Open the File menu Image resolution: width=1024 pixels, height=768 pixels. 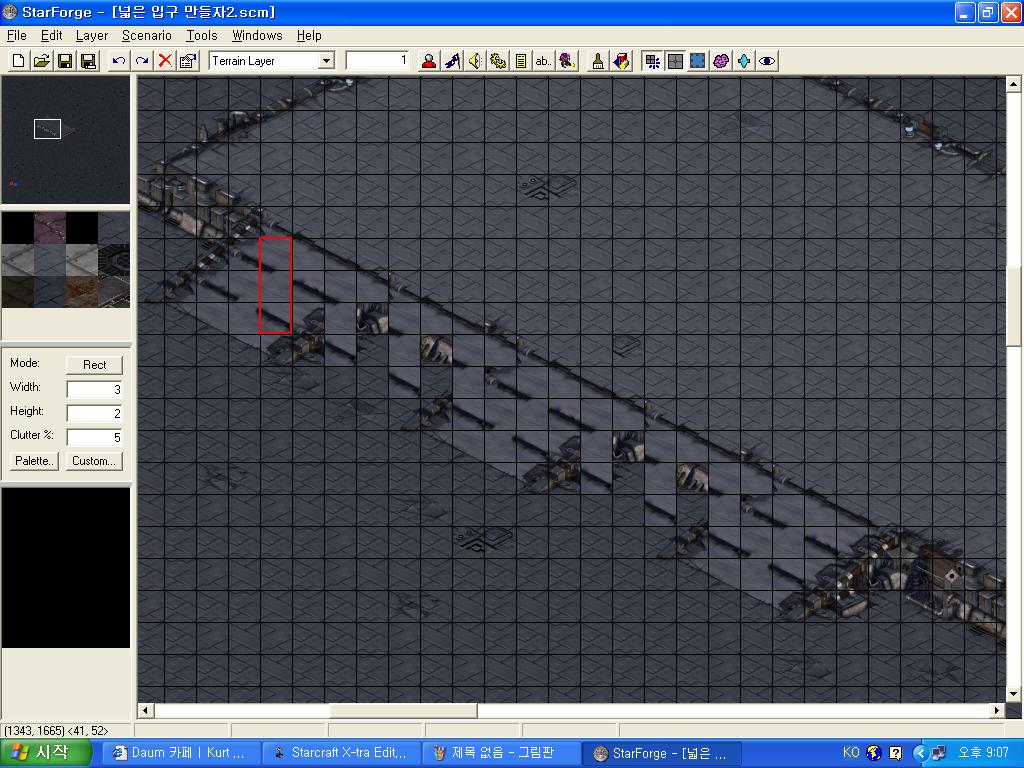16,35
